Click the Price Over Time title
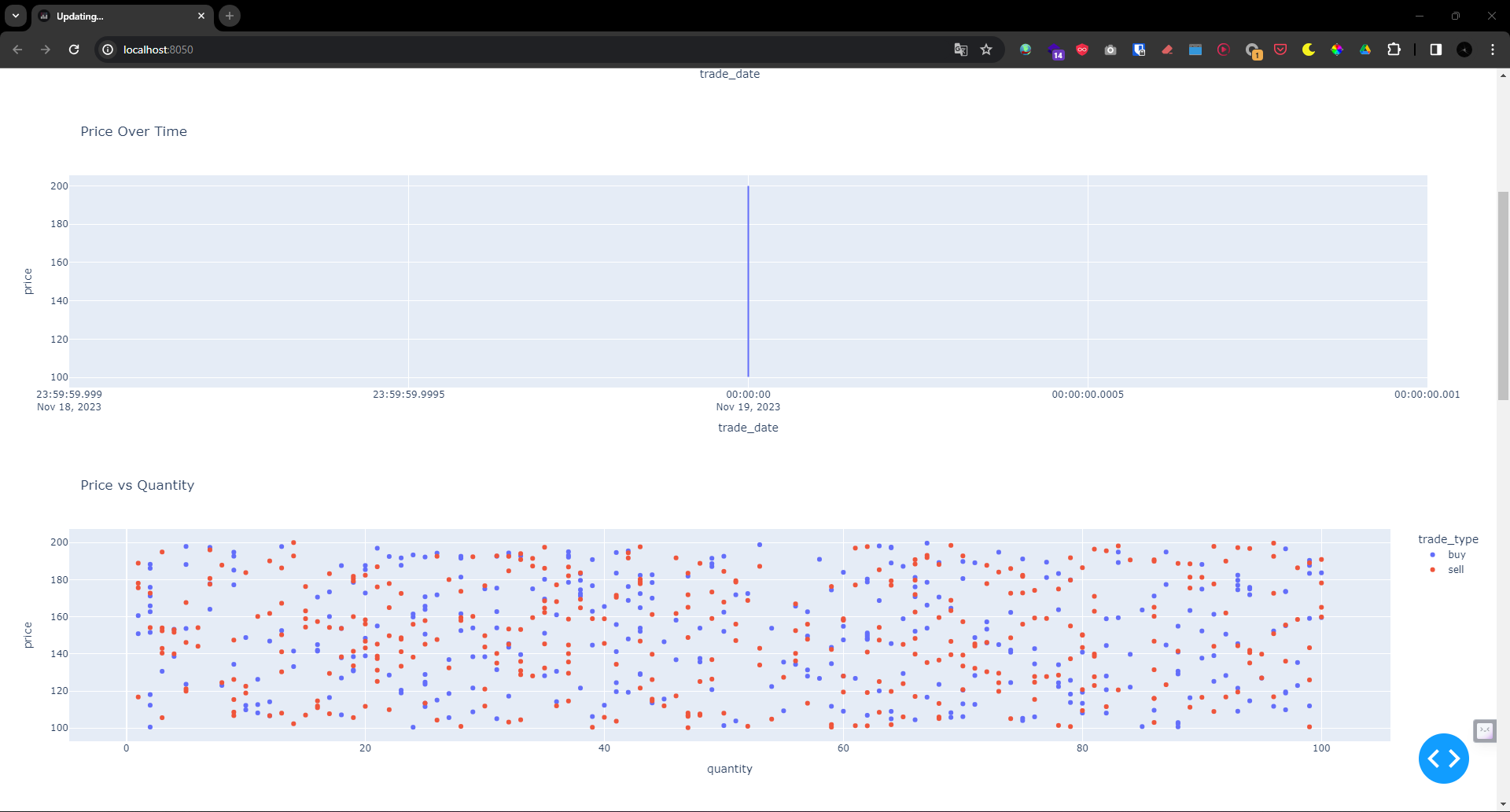The width and height of the screenshot is (1510, 812). 134,132
